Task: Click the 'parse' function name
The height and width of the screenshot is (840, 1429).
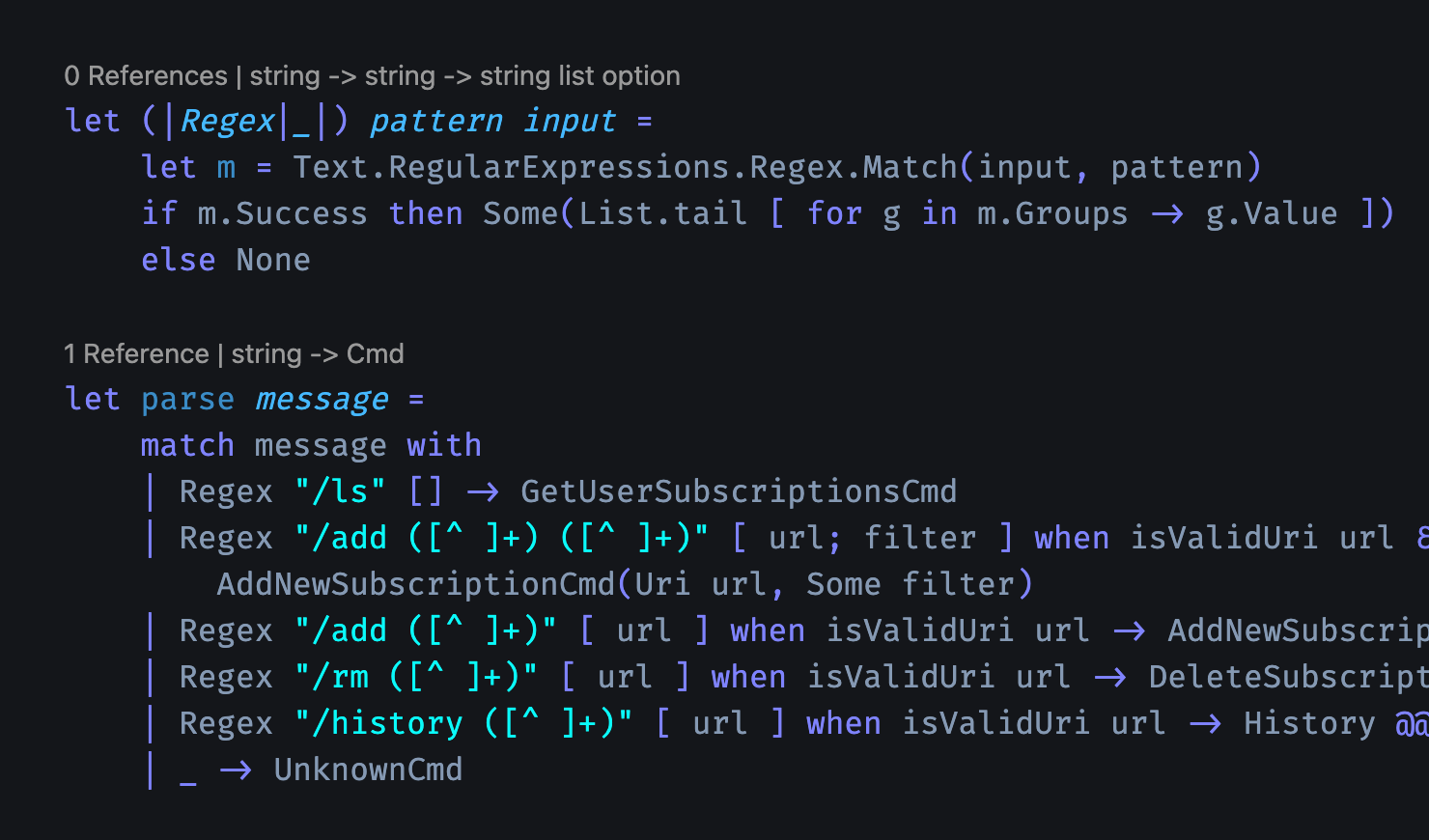Action: coord(187,399)
